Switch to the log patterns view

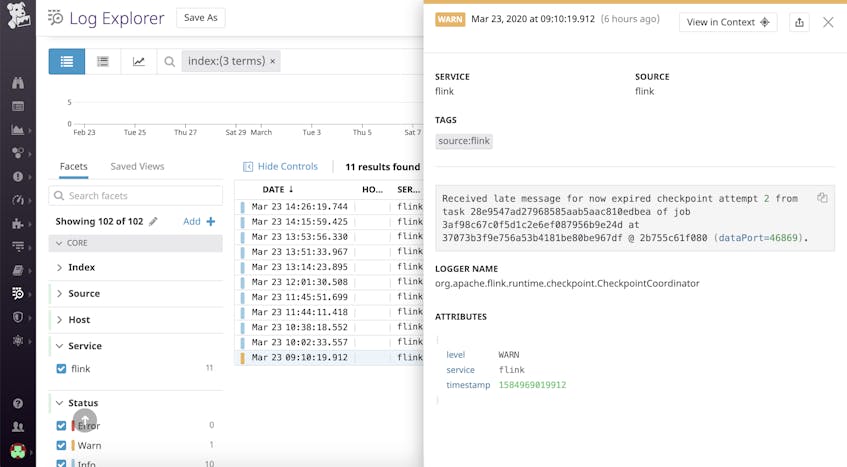pyautogui.click(x=103, y=62)
